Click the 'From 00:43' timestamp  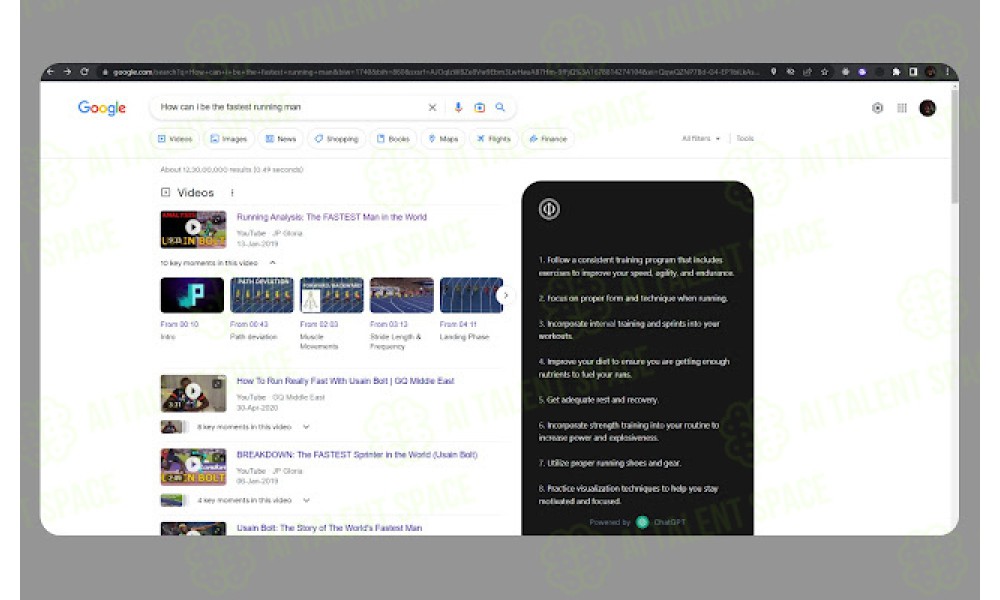[x=249, y=325]
